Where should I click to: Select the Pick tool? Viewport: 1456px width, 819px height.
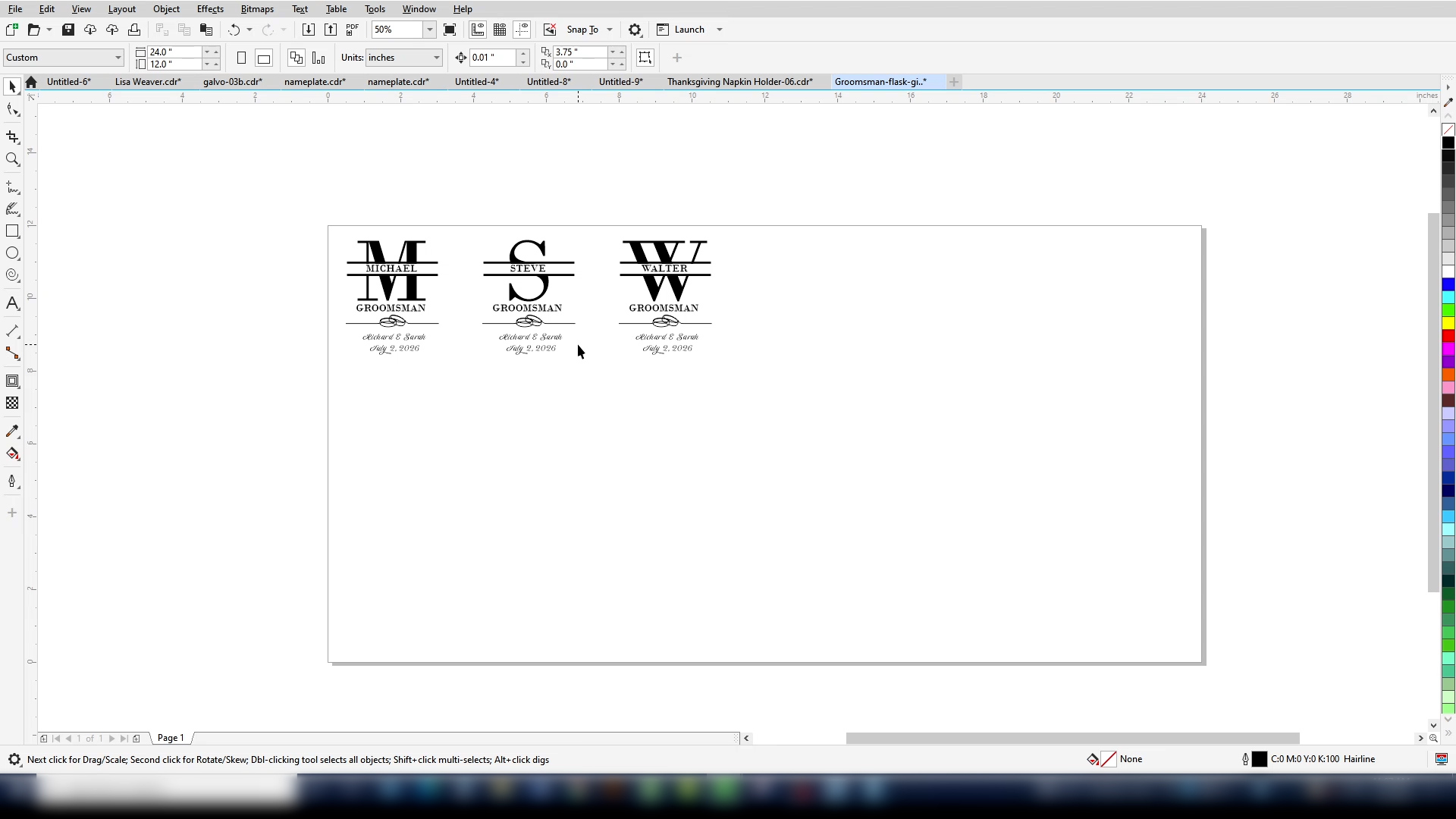click(12, 86)
